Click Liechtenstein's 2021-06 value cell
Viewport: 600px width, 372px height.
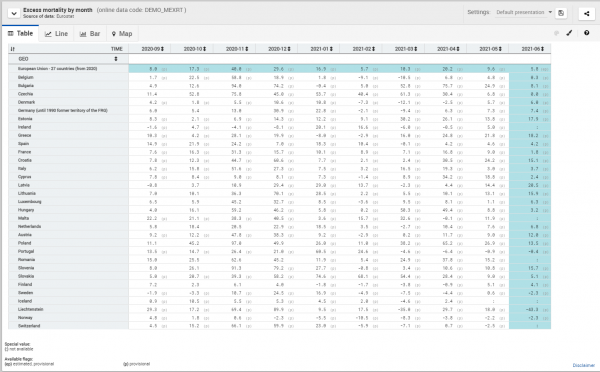(x=530, y=309)
